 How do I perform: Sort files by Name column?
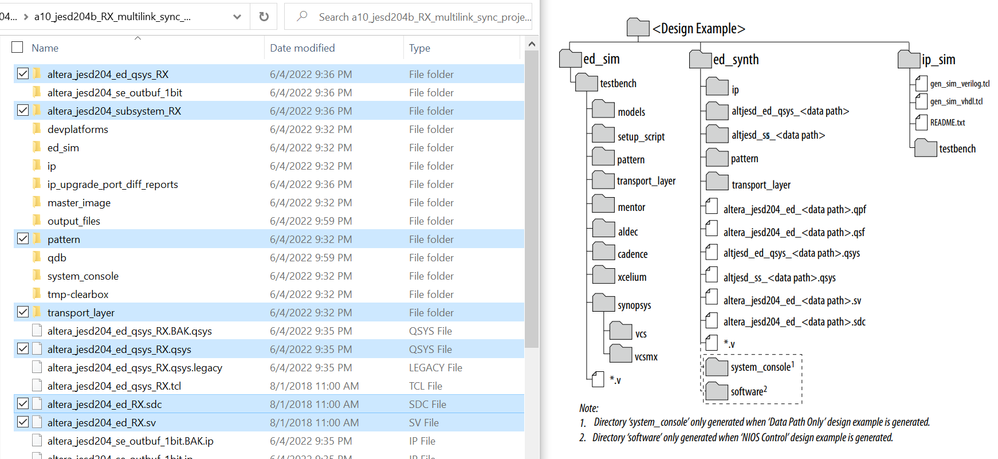45,48
